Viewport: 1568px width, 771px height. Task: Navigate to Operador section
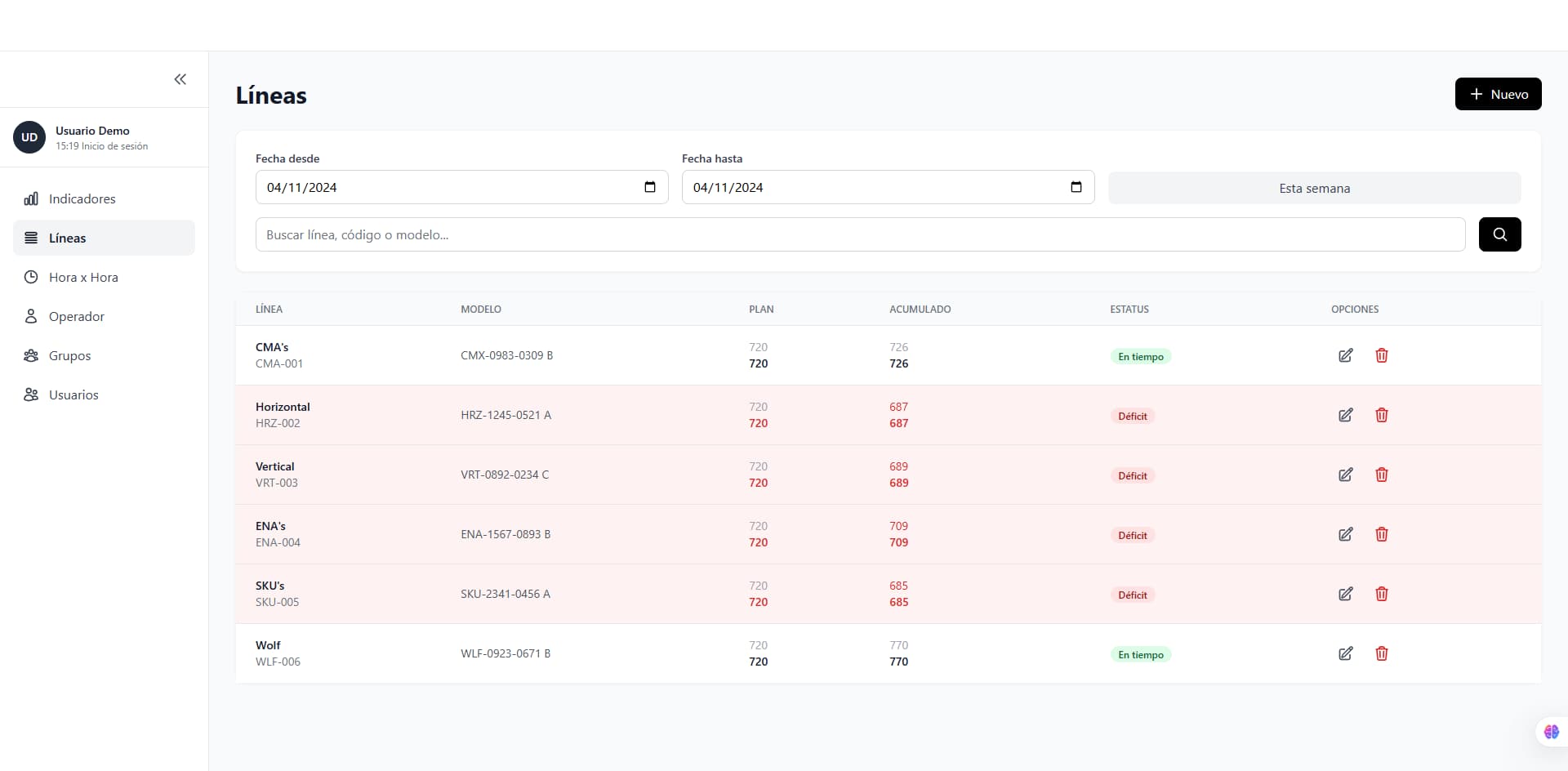tap(76, 316)
